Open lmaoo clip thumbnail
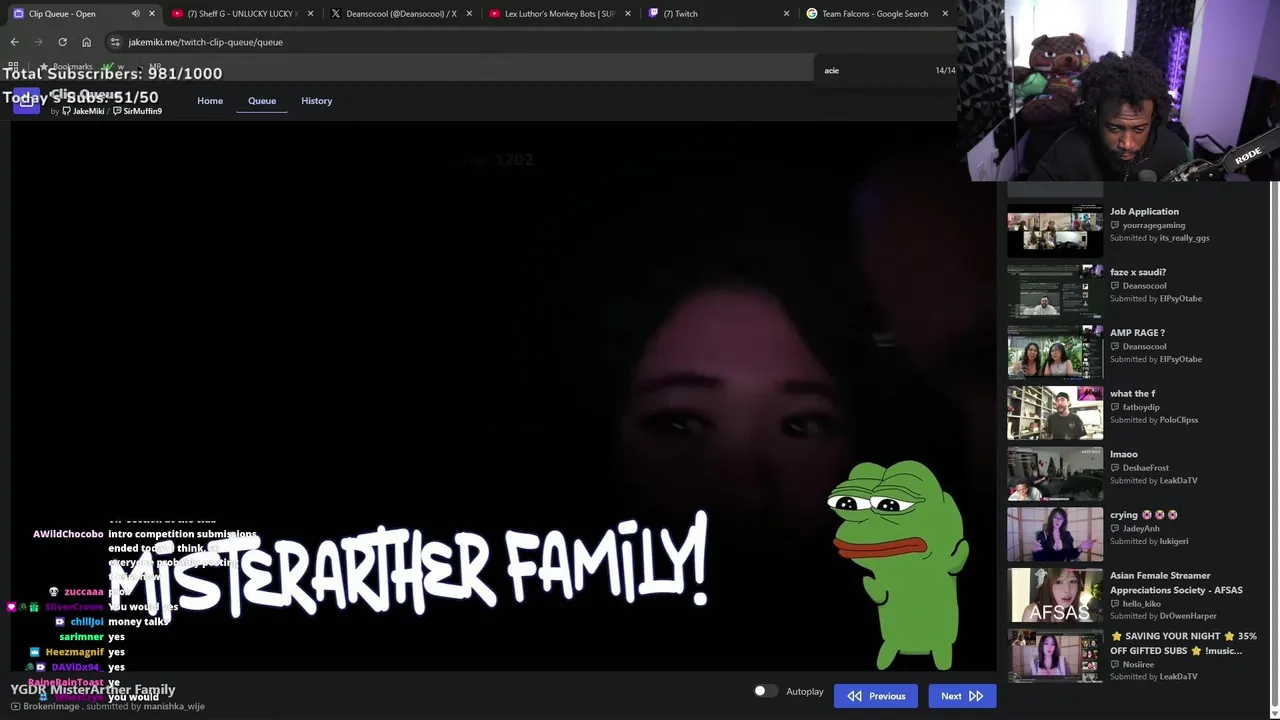Viewport: 1280px width, 720px height. 1055,474
